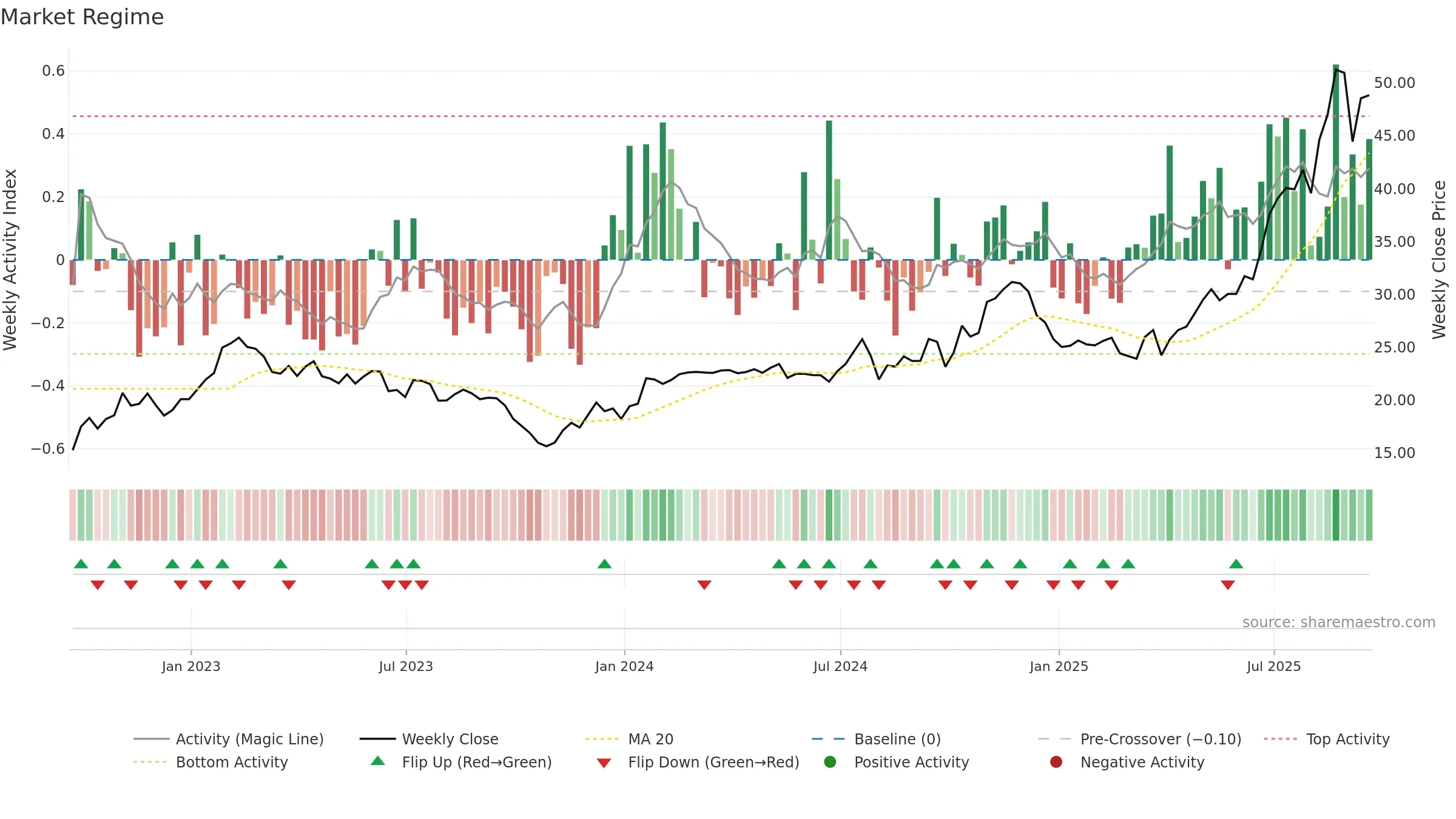Click the Jan 2023 axis label
This screenshot has height=819, width=1456.
pyautogui.click(x=191, y=666)
